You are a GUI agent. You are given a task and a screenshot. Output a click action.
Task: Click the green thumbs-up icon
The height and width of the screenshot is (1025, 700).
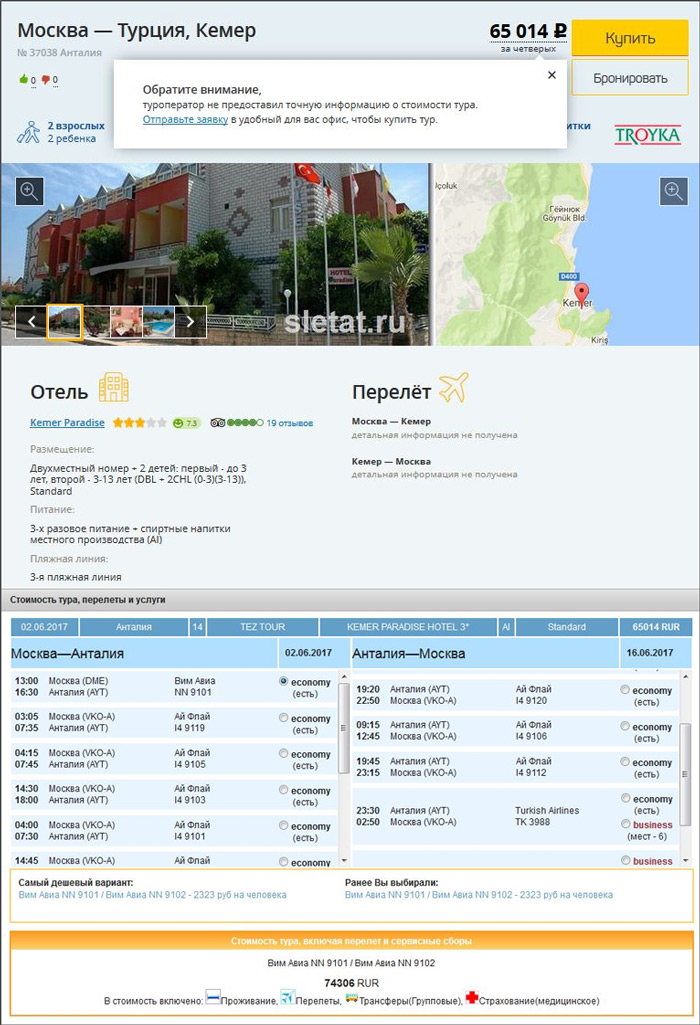pos(24,79)
